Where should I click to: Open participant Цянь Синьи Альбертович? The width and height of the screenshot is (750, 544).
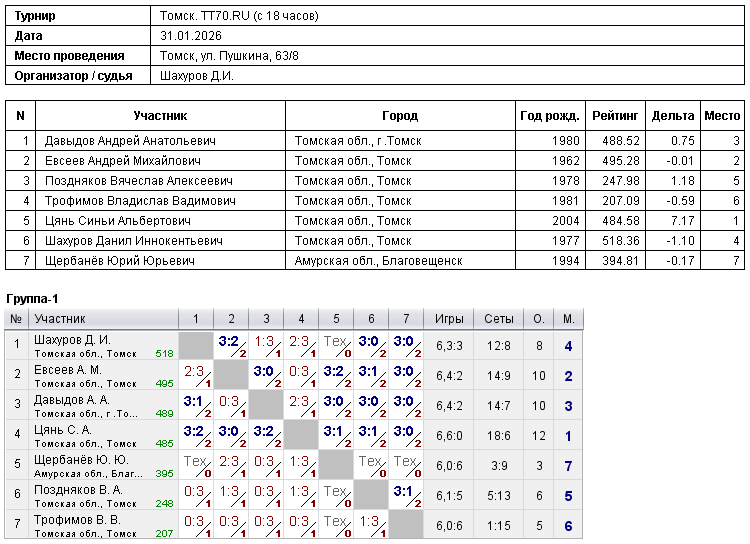(122, 221)
